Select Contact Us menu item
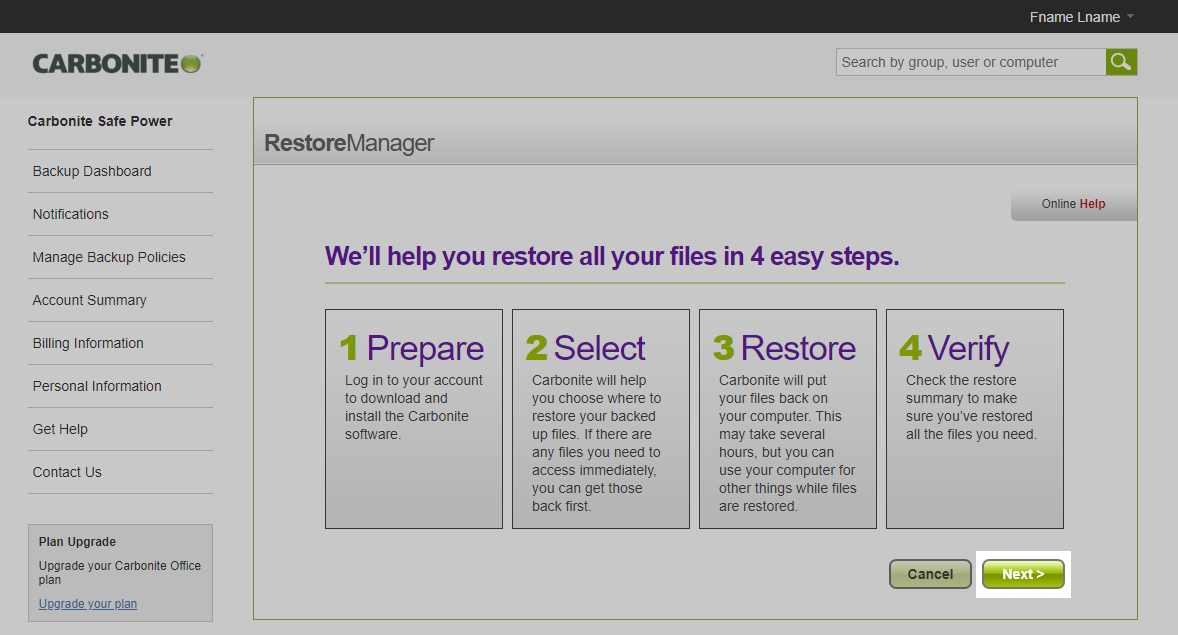1178x635 pixels. pos(67,472)
